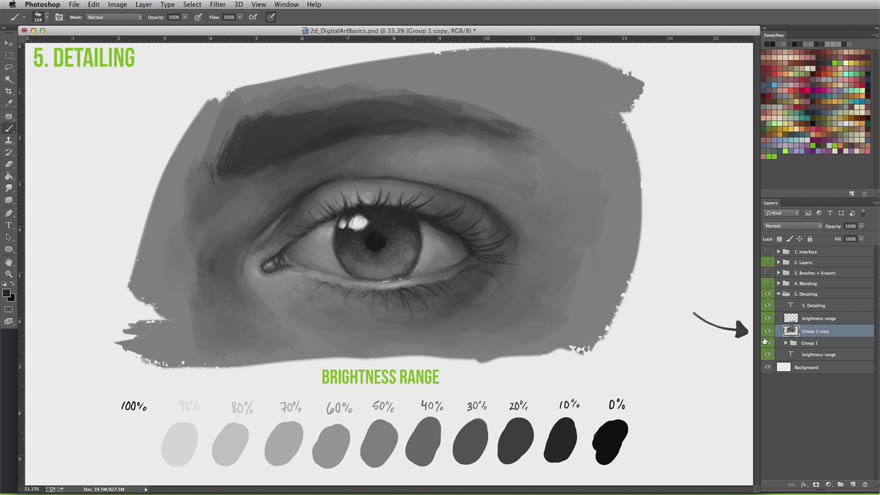The width and height of the screenshot is (880, 495).
Task: Hide the Group 1 copy layer
Action: [x=767, y=331]
